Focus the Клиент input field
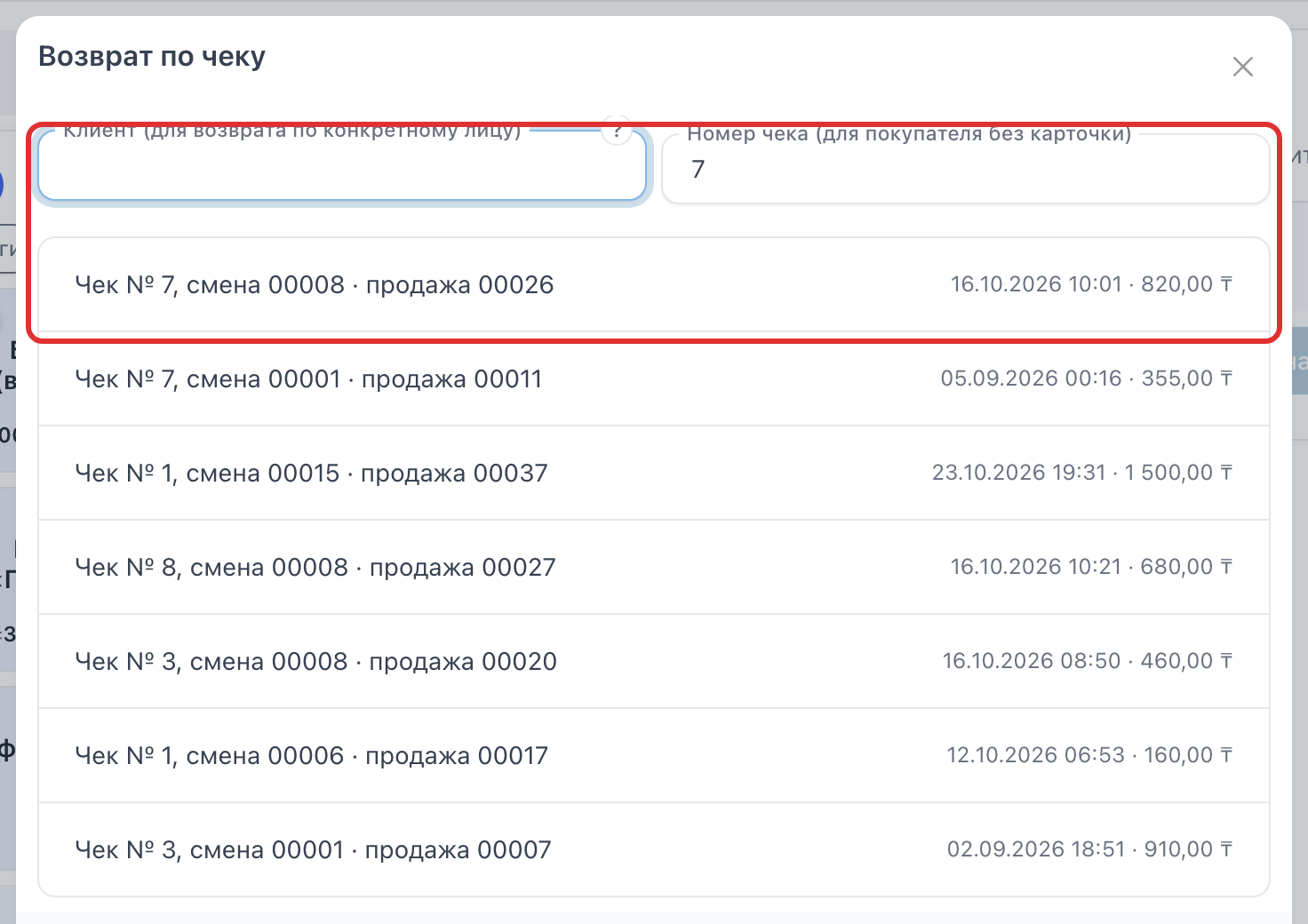The height and width of the screenshot is (924, 1308). pos(342,166)
